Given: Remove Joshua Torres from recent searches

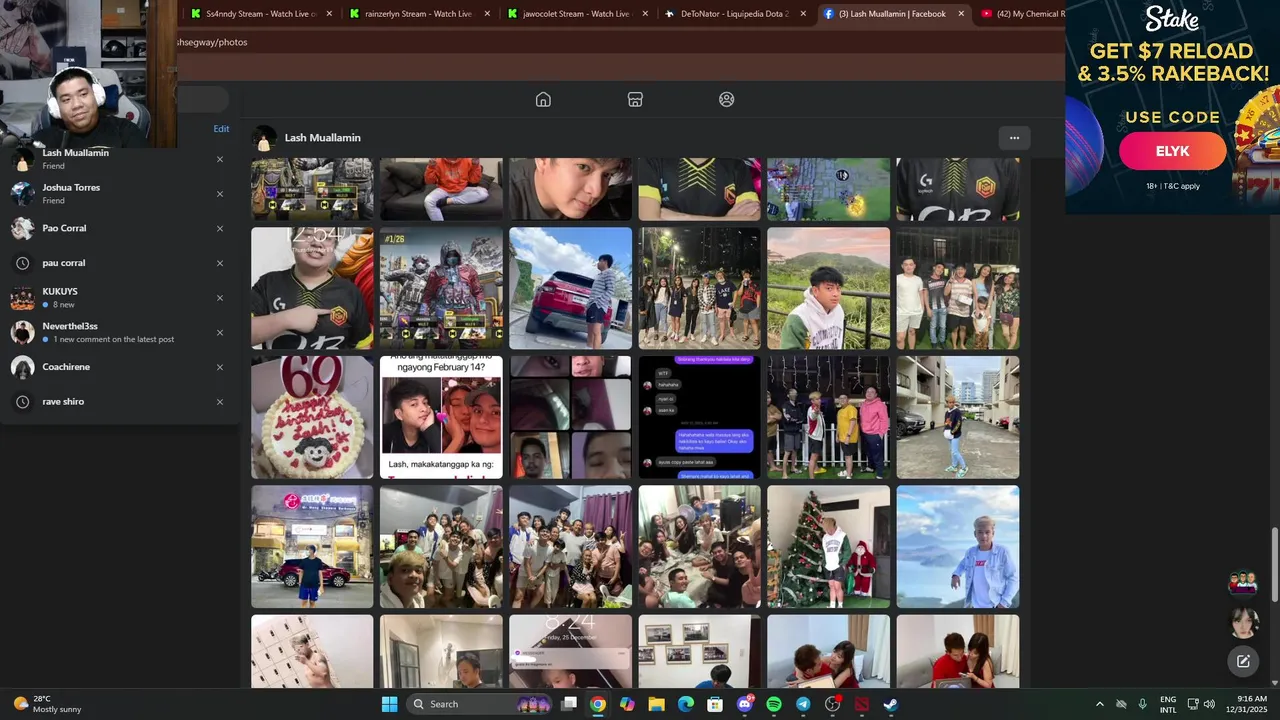Looking at the screenshot, I should tap(220, 194).
